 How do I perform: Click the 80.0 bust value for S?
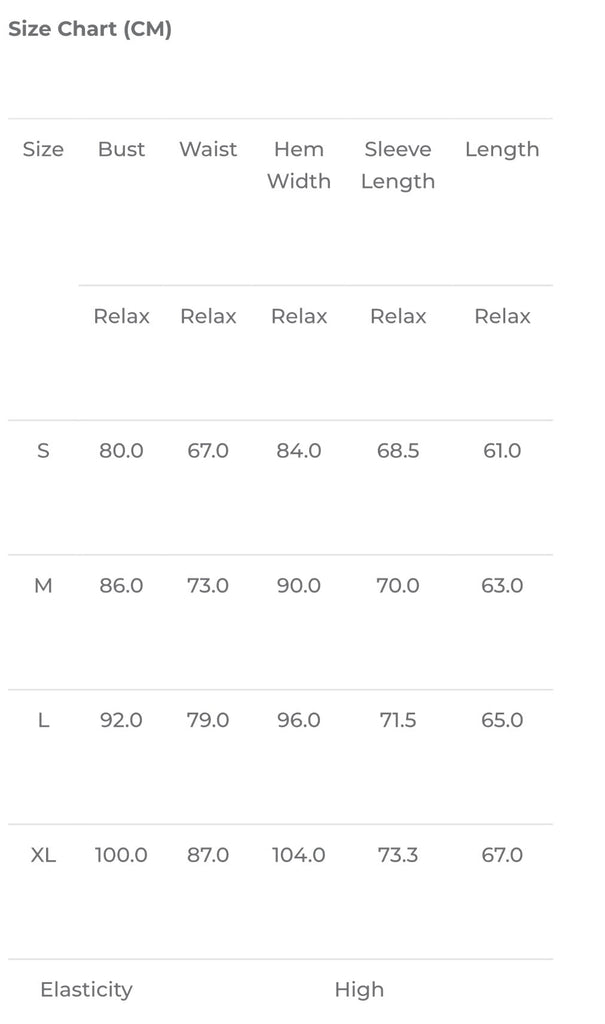click(121, 451)
